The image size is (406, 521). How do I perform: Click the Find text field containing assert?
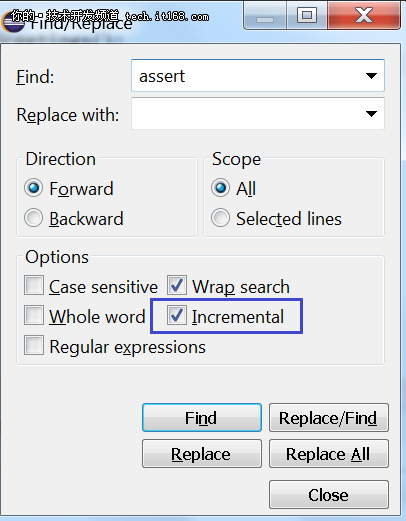coord(258,76)
